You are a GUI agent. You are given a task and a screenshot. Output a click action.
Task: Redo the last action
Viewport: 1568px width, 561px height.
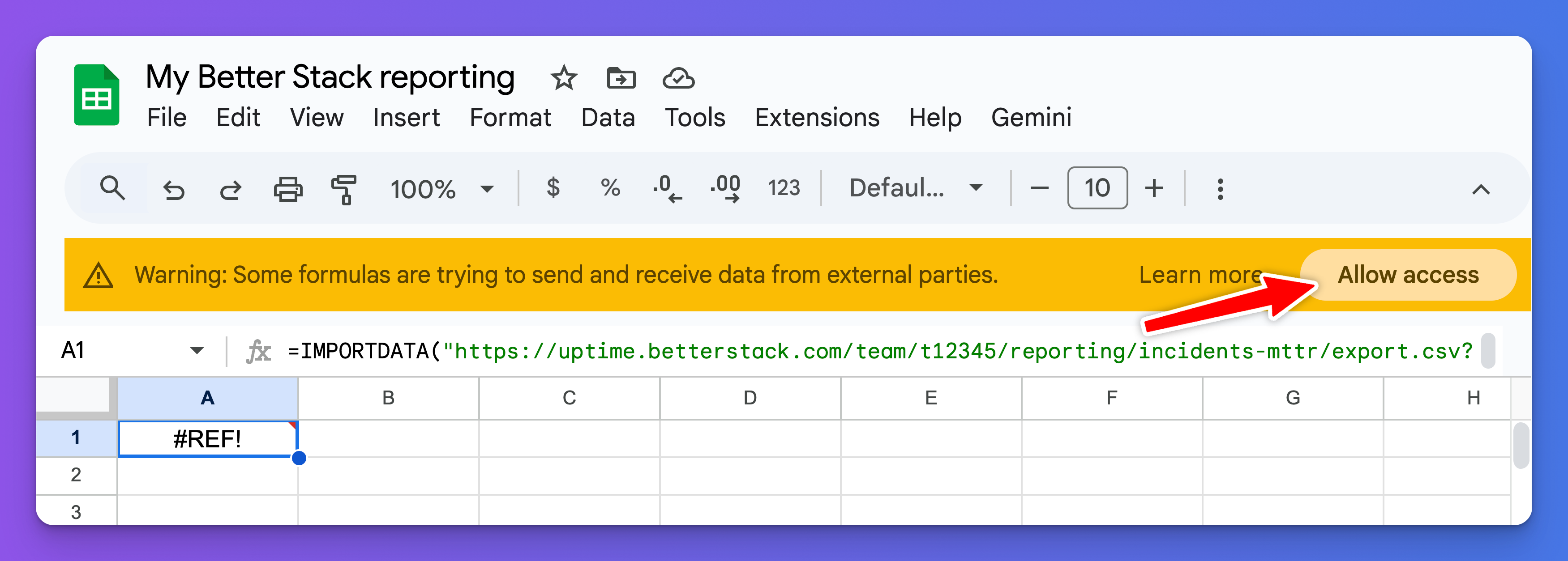click(230, 188)
